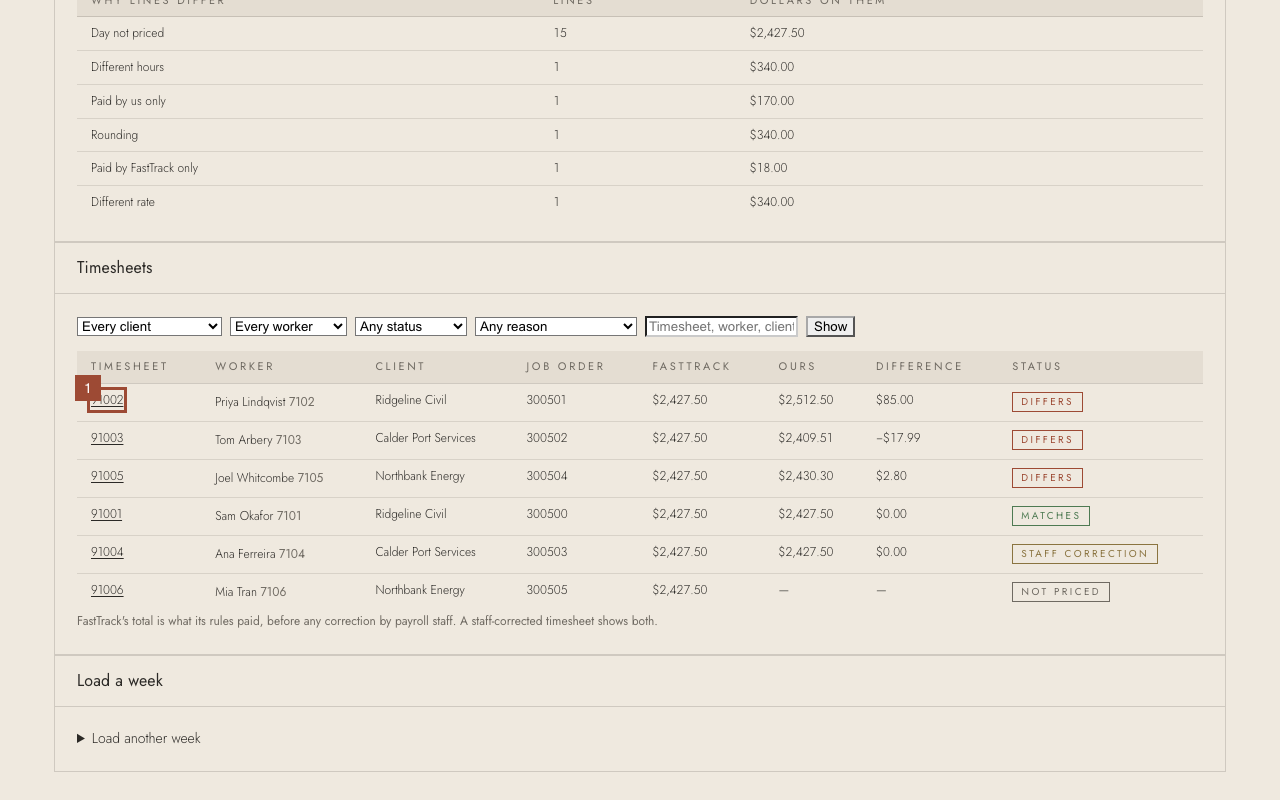Image resolution: width=1280 pixels, height=800 pixels.
Task: Click the timesheet search input field
Action: click(722, 327)
